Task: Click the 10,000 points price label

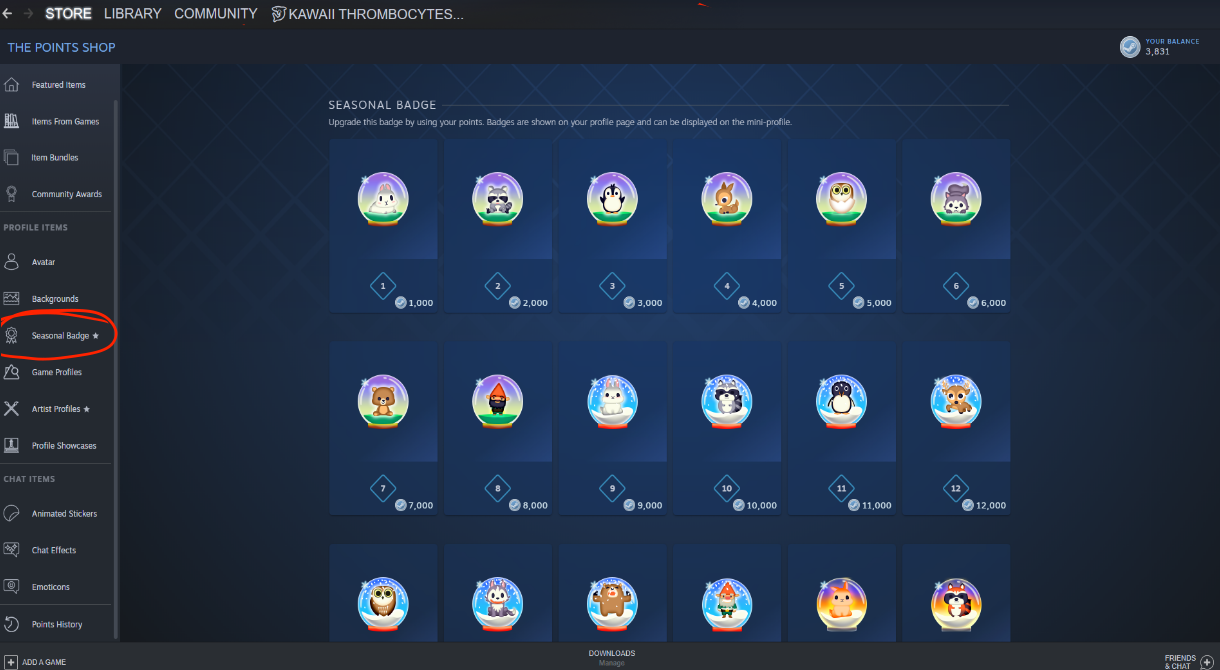Action: click(x=762, y=505)
